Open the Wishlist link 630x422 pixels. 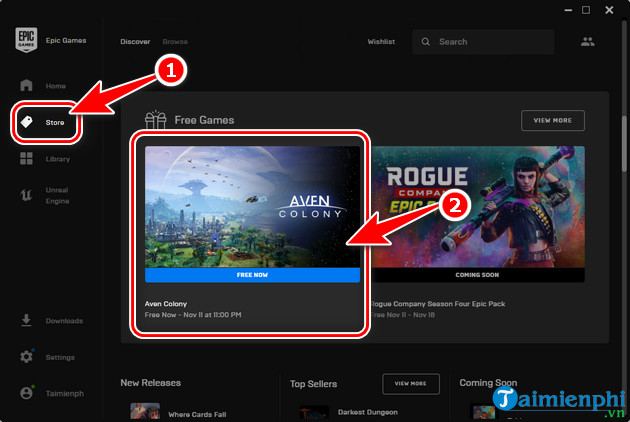point(381,41)
